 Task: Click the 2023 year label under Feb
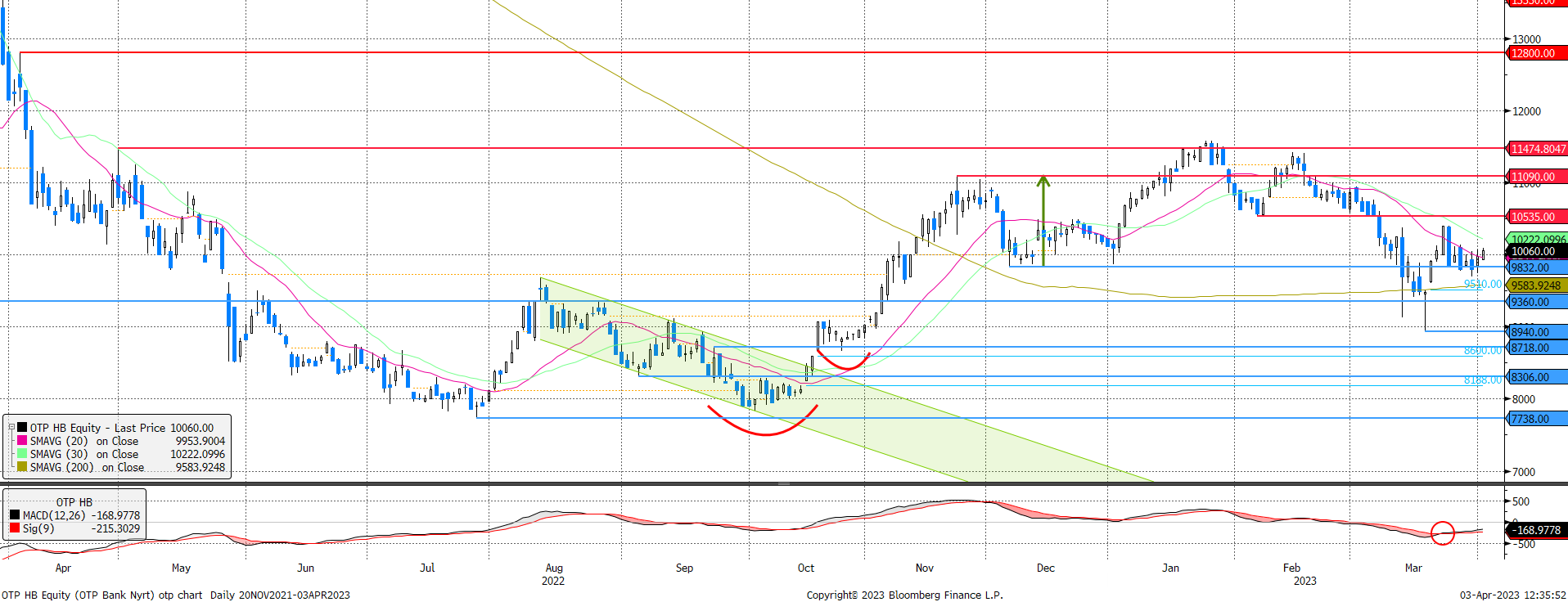click(x=1305, y=581)
